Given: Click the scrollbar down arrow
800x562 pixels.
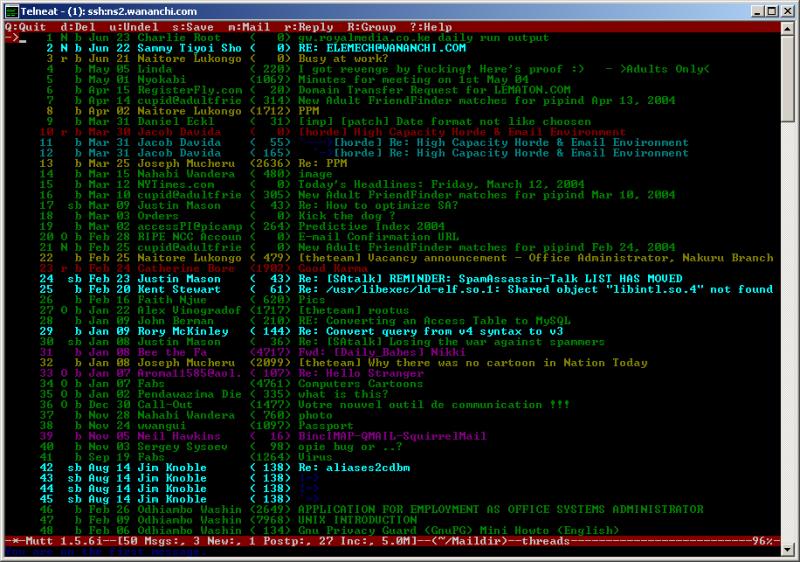Looking at the screenshot, I should click(x=788, y=550).
